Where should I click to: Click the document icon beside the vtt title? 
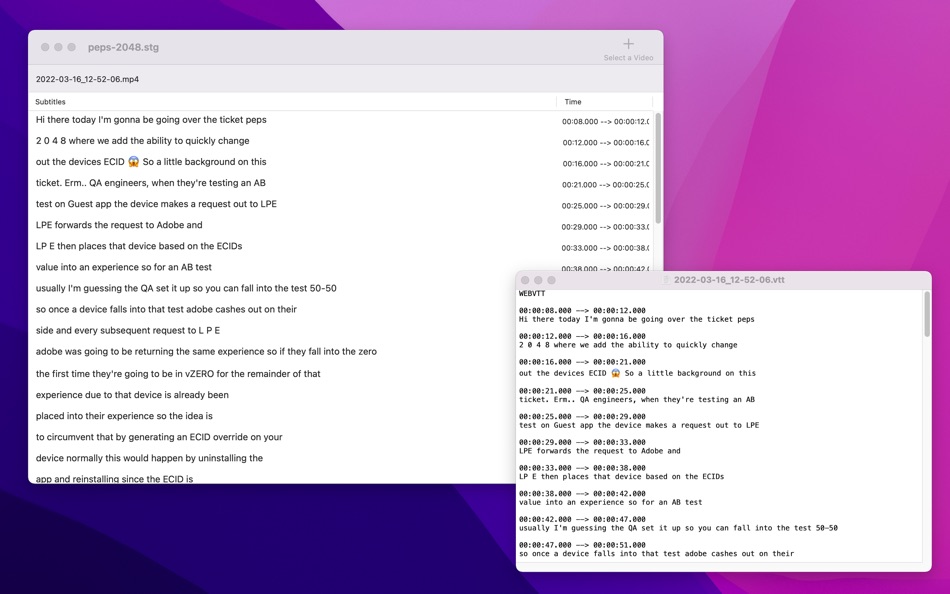coord(666,280)
